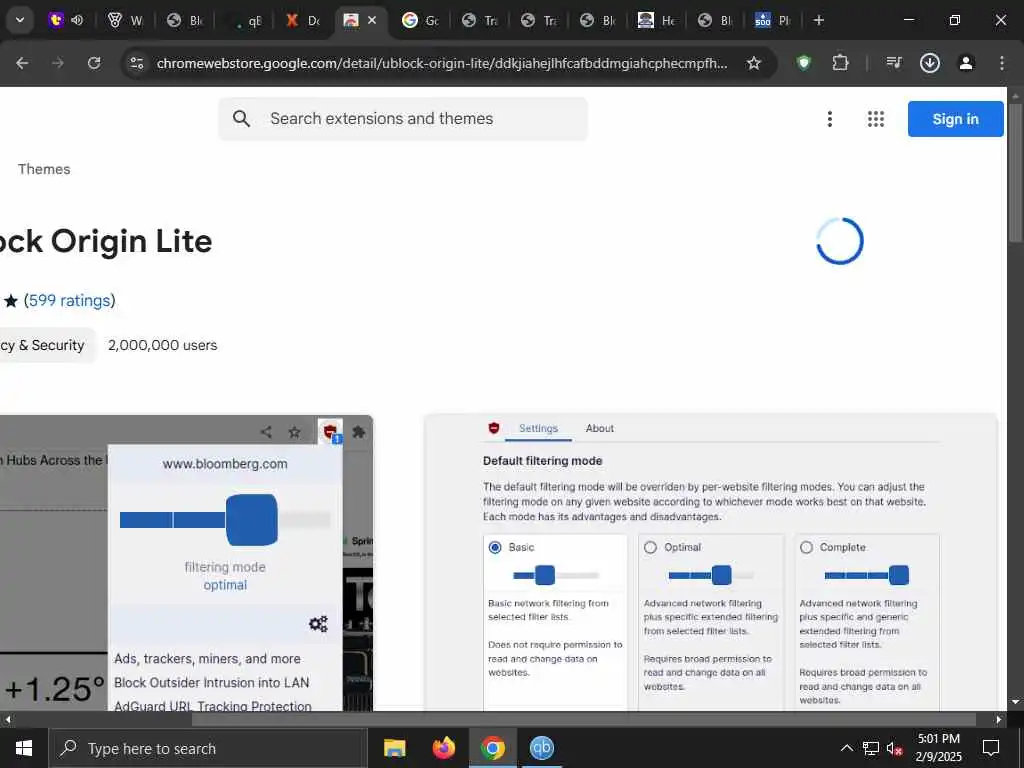Open the muted volume tray icon
The height and width of the screenshot is (768, 1024).
point(895,748)
